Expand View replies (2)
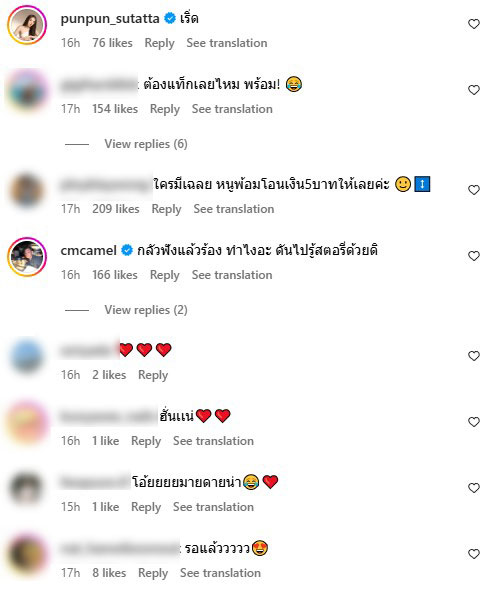This screenshot has width=492, height=598. (x=146, y=310)
